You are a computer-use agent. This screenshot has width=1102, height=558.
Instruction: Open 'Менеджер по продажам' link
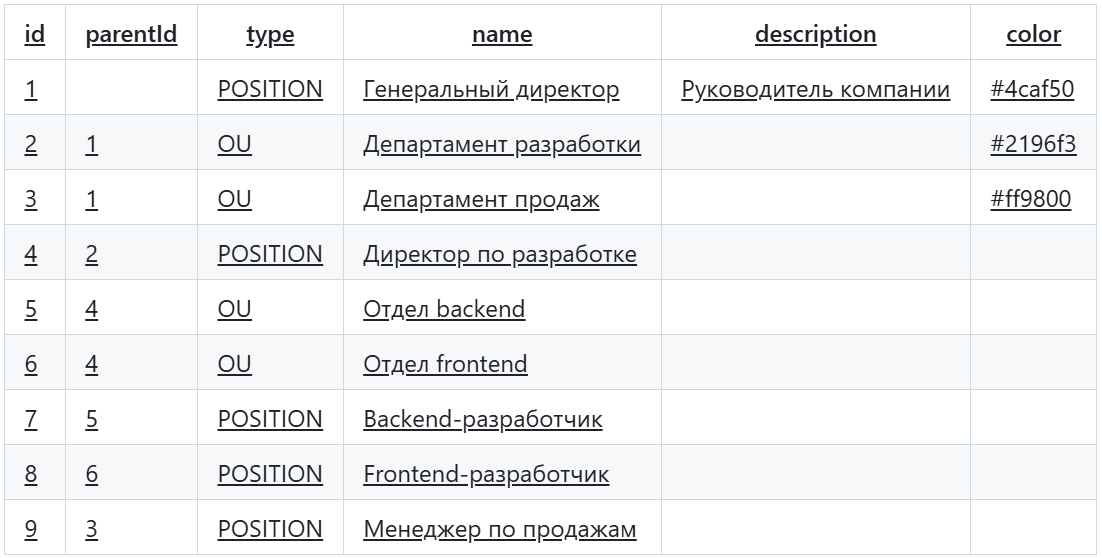click(499, 530)
